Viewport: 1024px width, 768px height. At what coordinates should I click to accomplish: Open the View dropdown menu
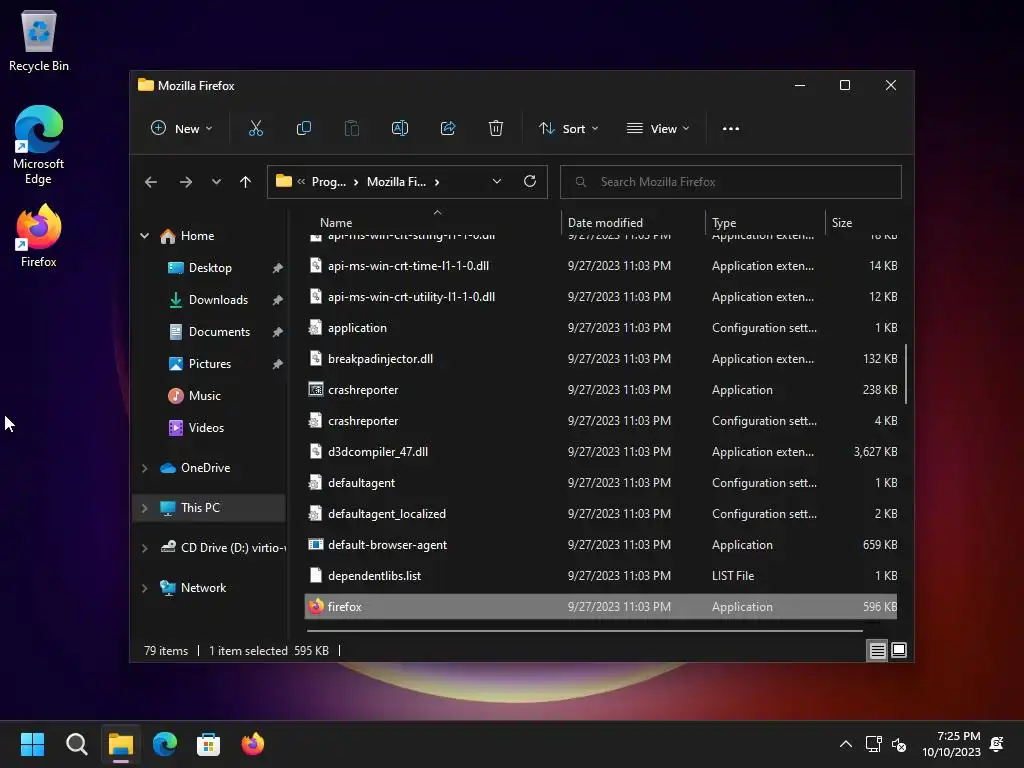pos(658,129)
